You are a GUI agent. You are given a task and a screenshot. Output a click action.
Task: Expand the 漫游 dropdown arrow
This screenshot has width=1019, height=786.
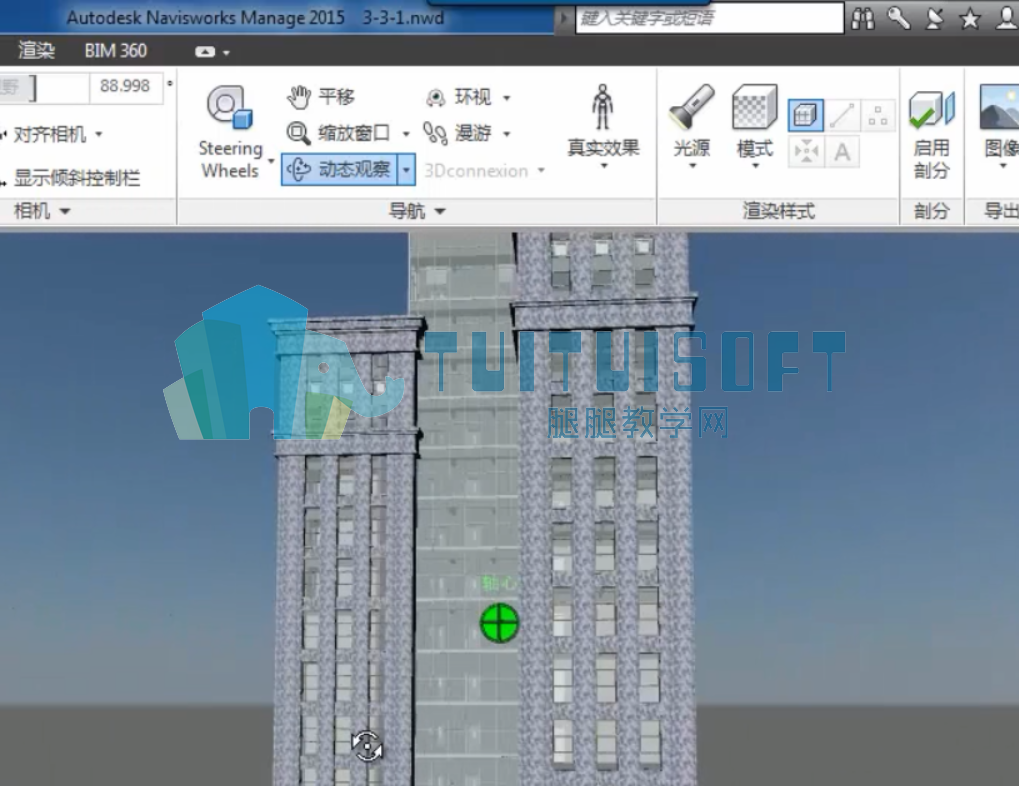tap(507, 134)
